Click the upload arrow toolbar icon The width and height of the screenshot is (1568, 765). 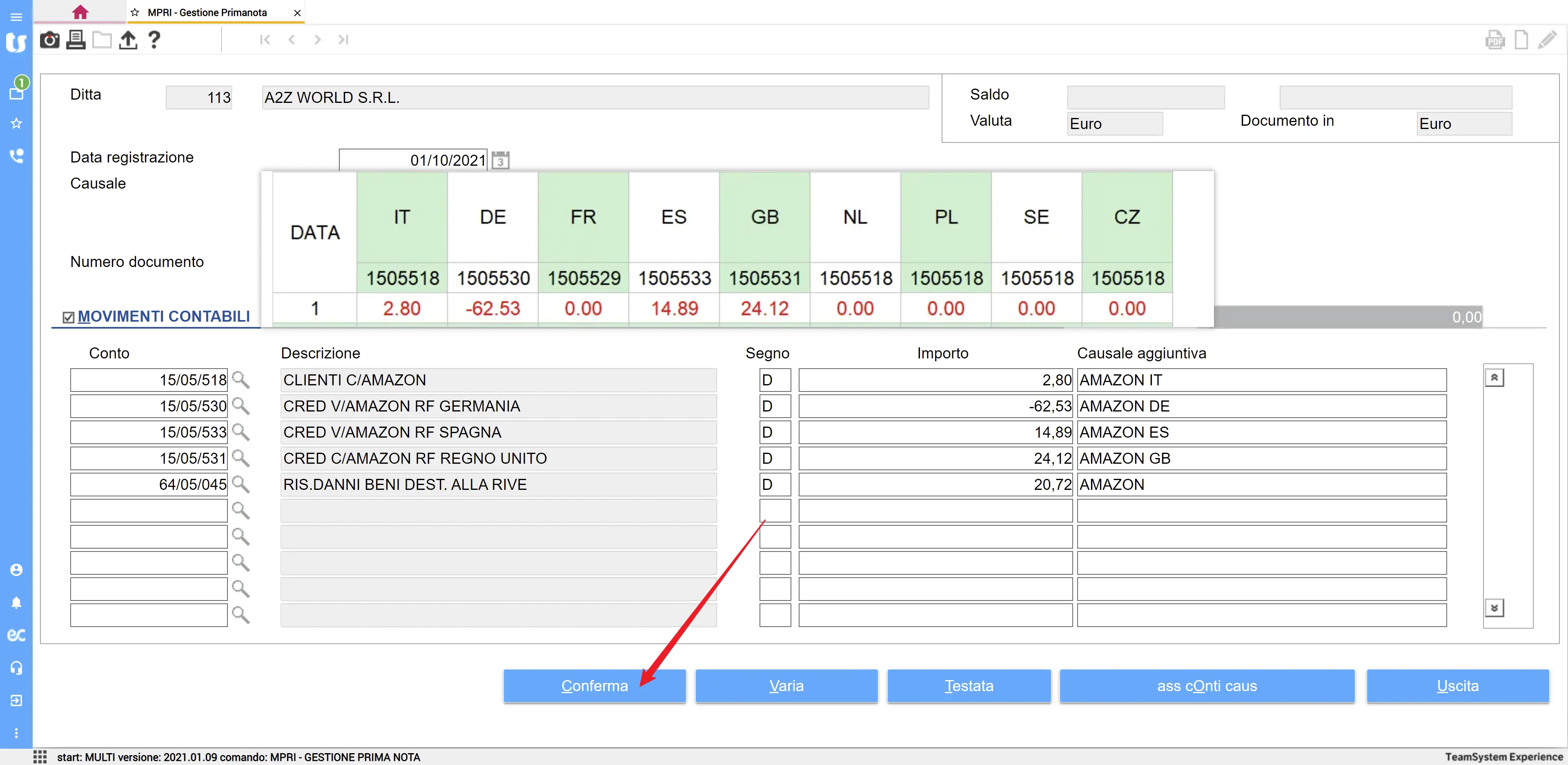click(128, 40)
